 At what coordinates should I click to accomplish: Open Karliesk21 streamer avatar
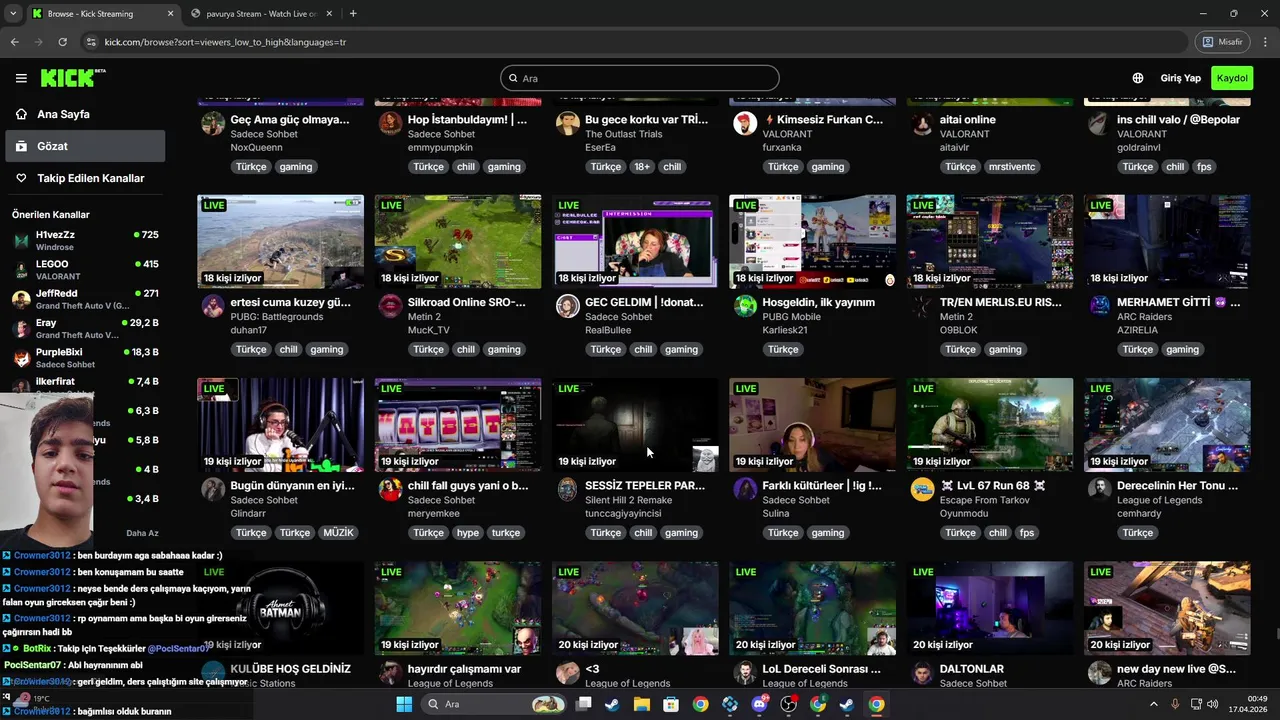745,306
